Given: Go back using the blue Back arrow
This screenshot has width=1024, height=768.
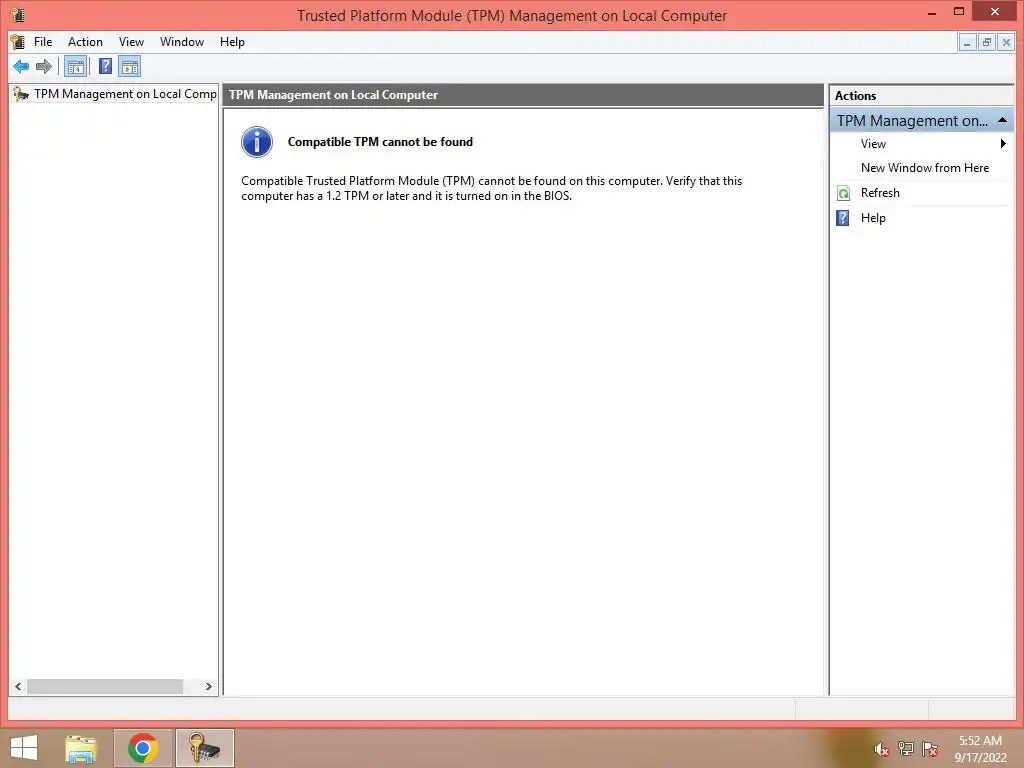Looking at the screenshot, I should click(x=21, y=66).
